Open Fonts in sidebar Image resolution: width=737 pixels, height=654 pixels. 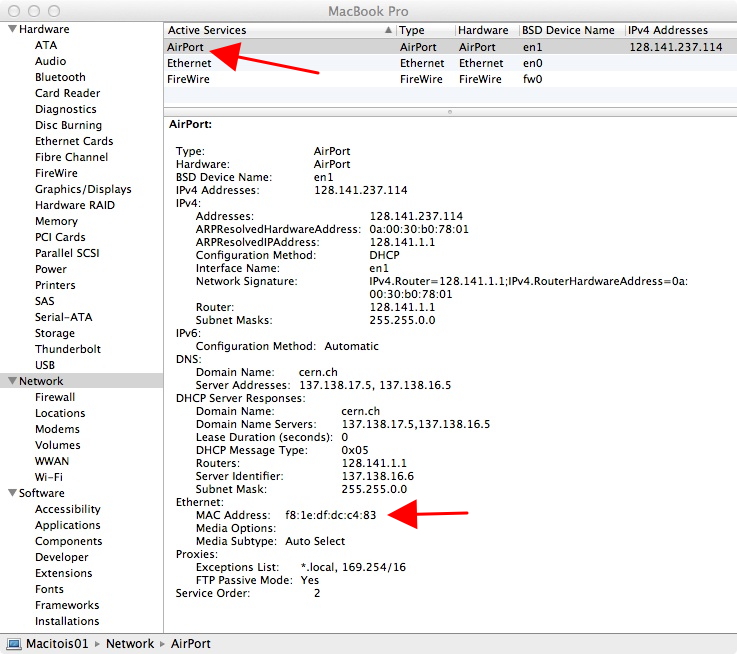[49, 589]
